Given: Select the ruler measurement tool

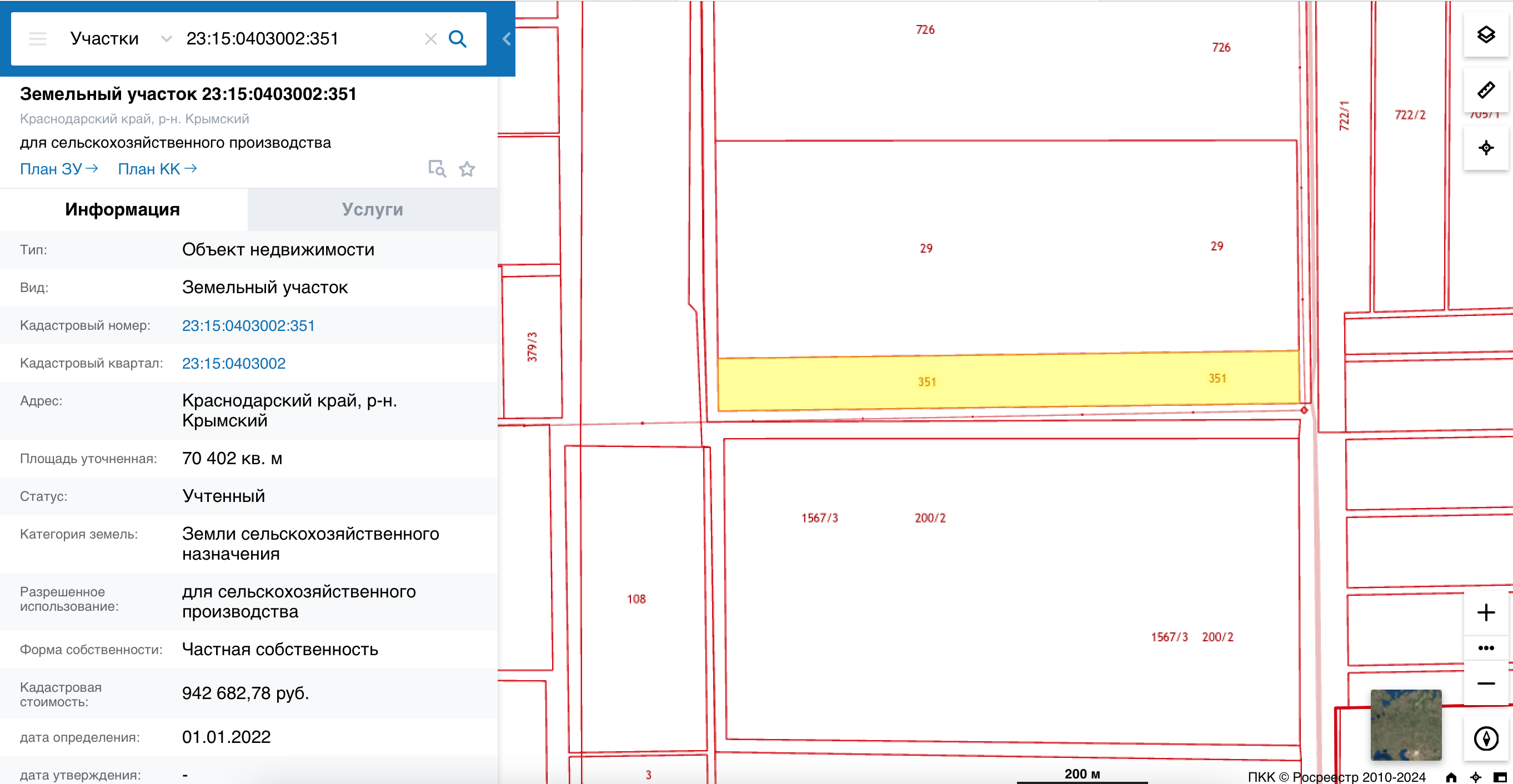Looking at the screenshot, I should pyautogui.click(x=1485, y=90).
